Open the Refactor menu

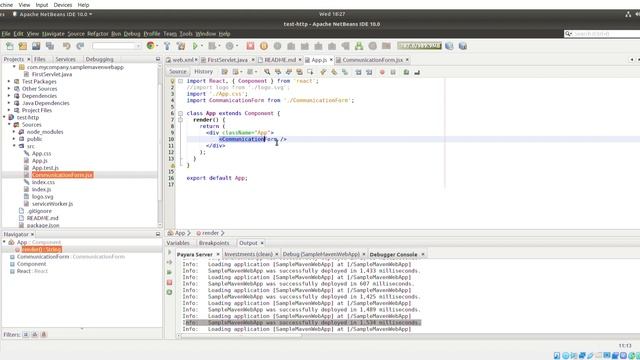pos(98,34)
